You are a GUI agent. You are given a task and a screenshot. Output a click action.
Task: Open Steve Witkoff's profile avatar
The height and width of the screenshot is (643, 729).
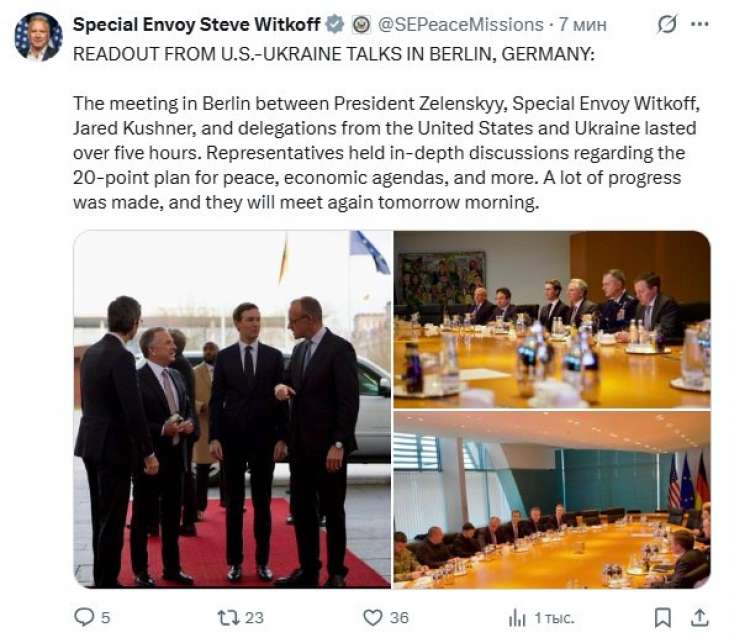[x=38, y=37]
